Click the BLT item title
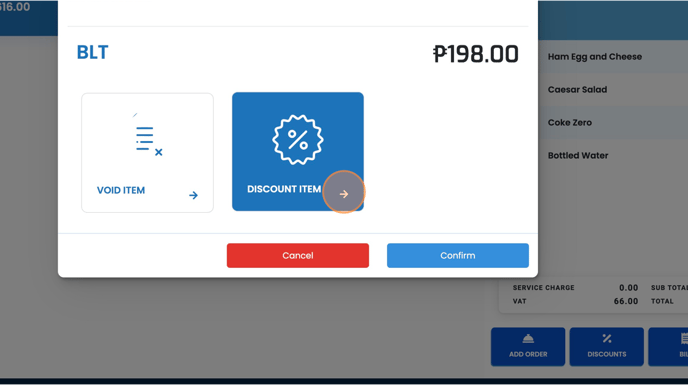The image size is (688, 385). 93,52
